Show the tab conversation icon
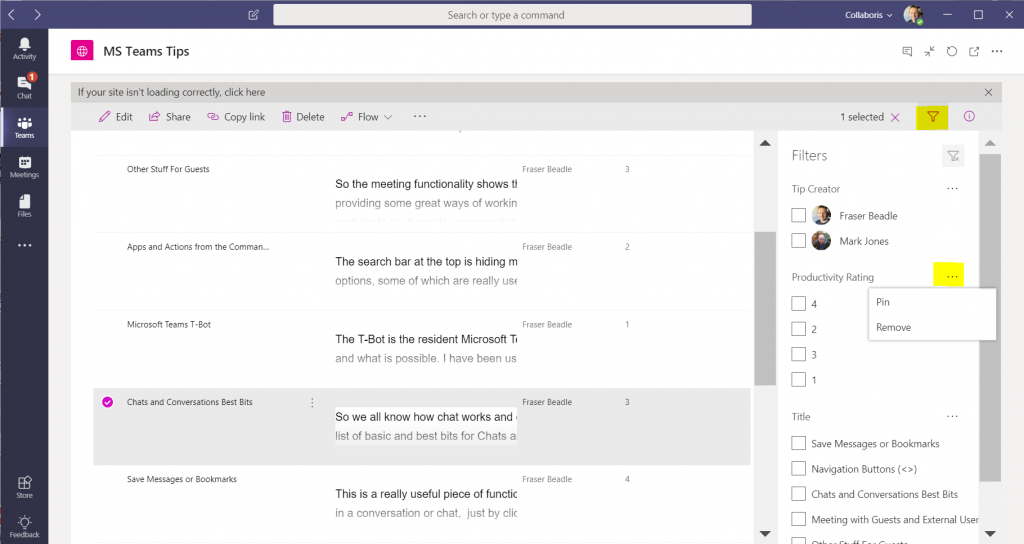 pos(907,51)
